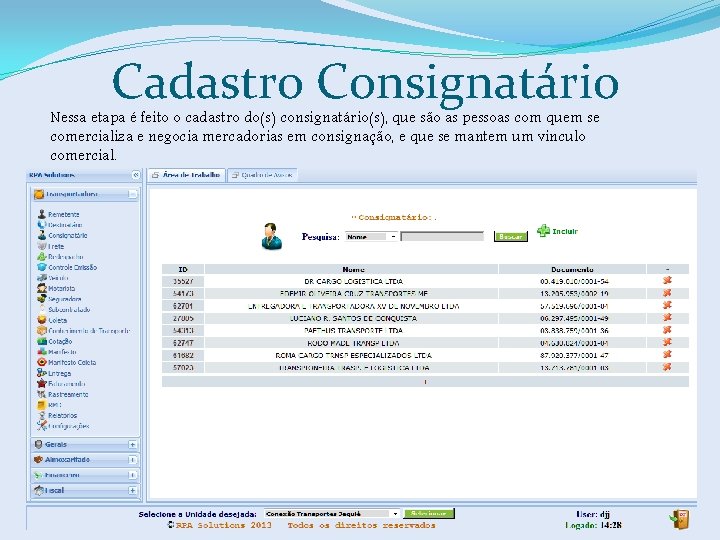Click the Pesquisa text input field

click(x=442, y=236)
